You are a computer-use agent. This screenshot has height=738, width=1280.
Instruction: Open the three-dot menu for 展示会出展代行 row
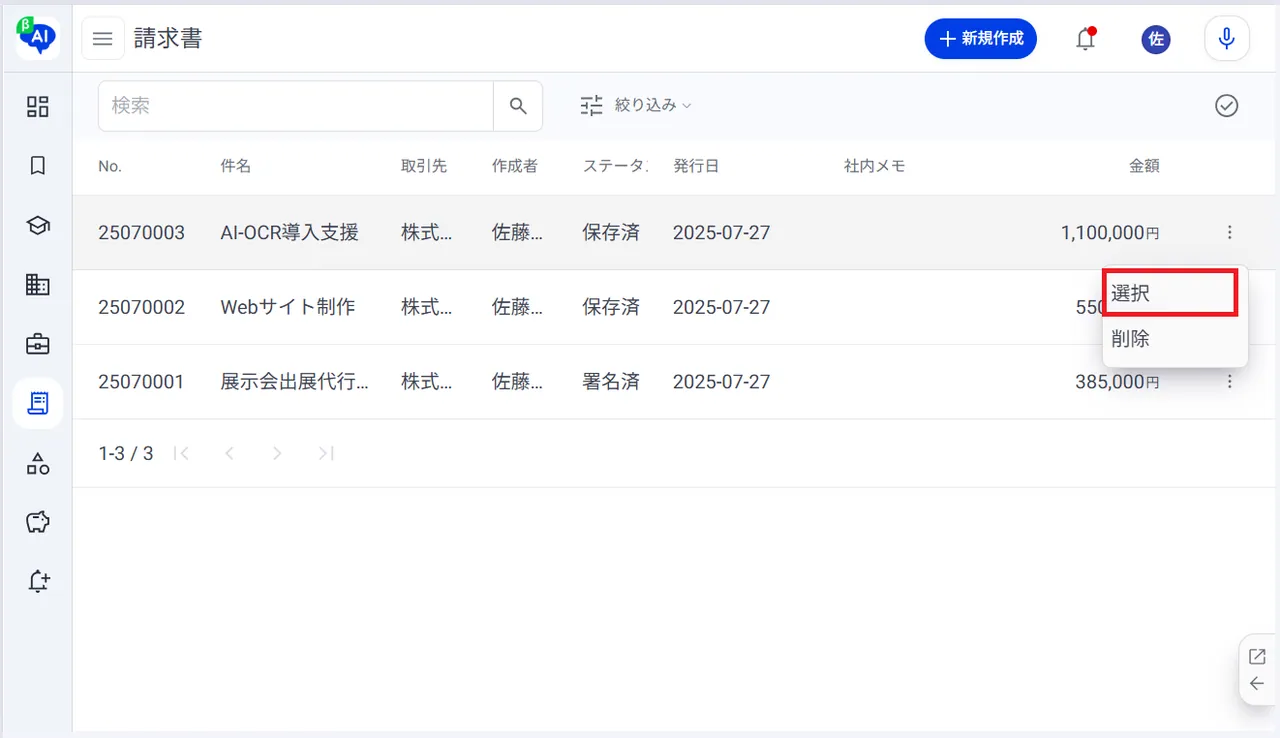(x=1229, y=381)
